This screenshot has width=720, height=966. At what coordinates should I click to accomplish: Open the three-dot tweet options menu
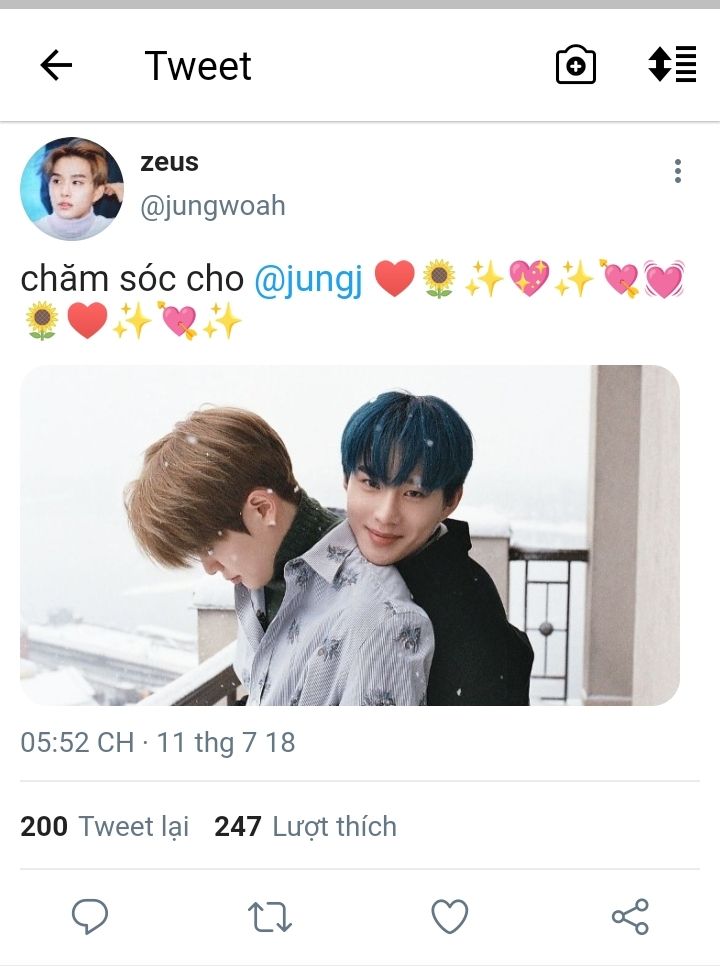point(678,171)
